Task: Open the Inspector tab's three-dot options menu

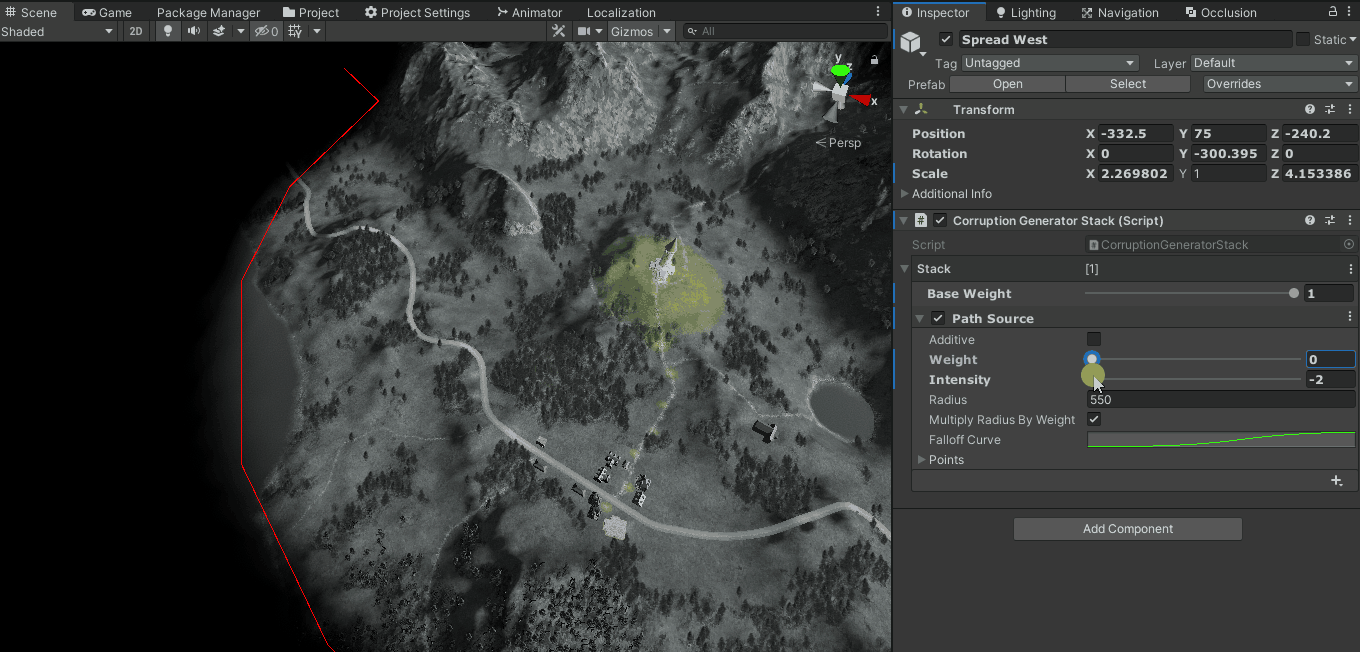Action: click(x=1349, y=12)
